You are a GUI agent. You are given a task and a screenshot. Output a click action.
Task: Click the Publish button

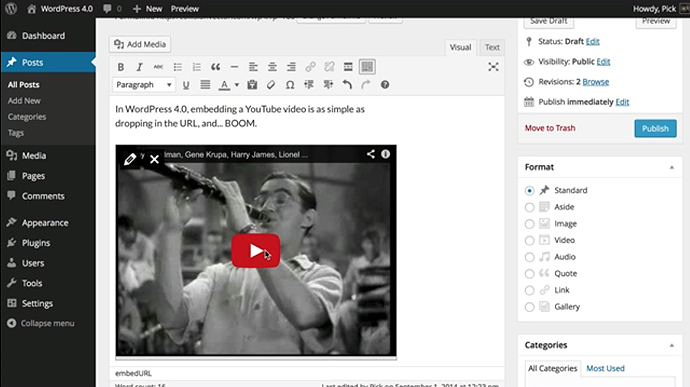[655, 129]
